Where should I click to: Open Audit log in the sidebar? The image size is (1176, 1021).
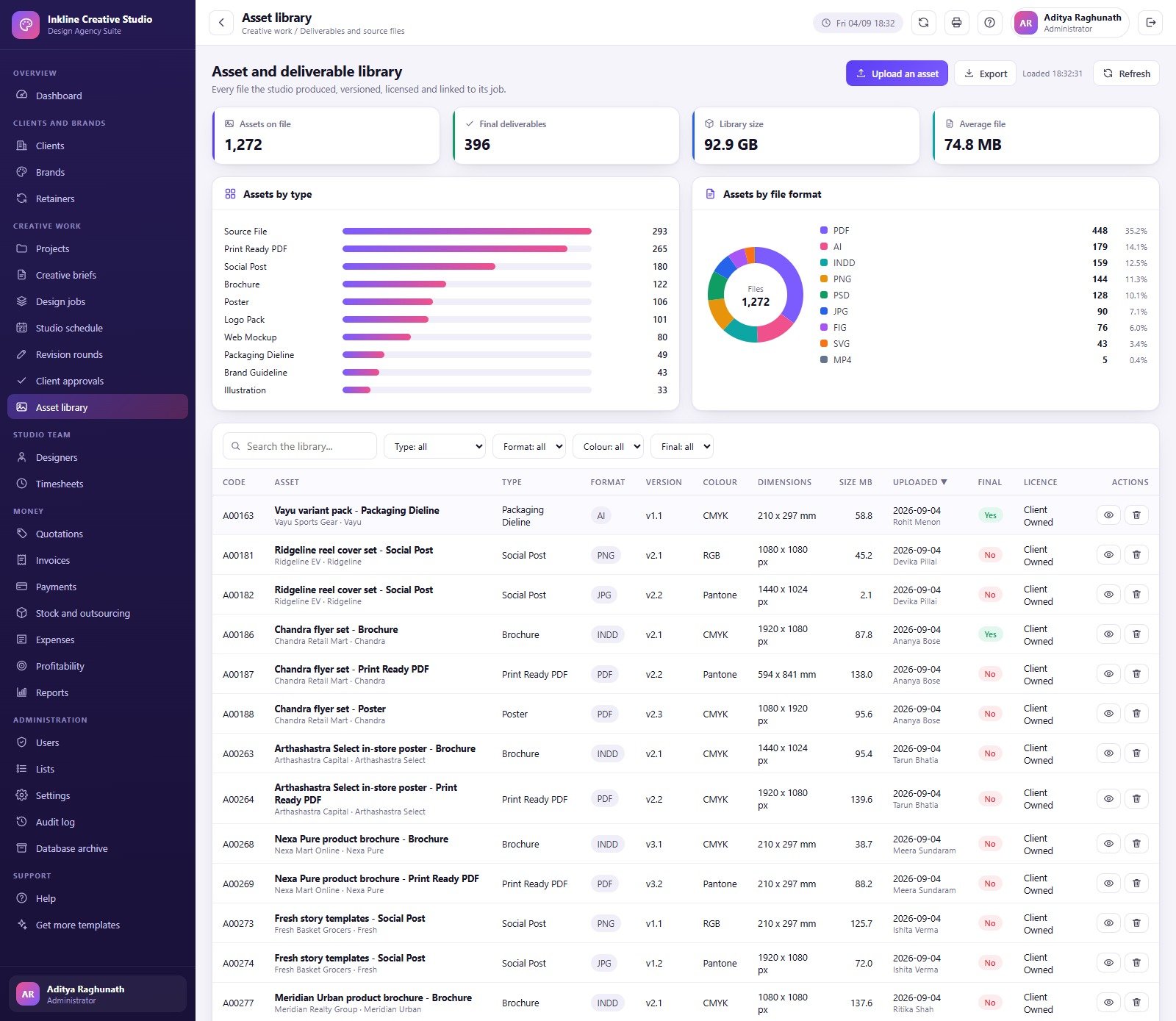point(98,822)
